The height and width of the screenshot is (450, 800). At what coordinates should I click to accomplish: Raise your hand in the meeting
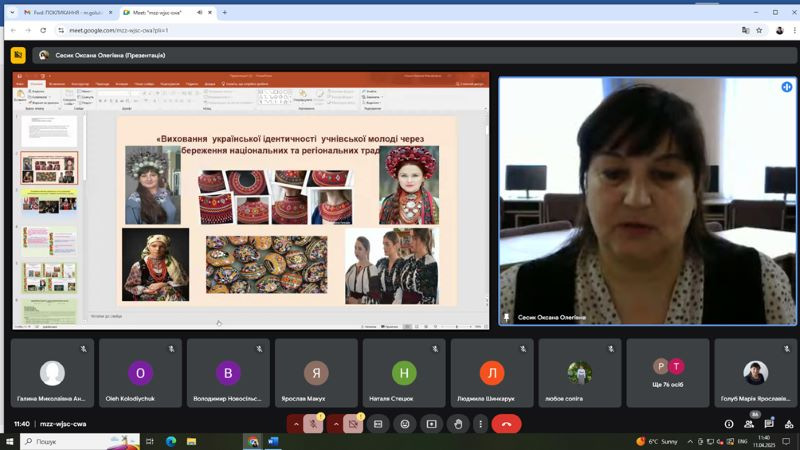coord(458,424)
